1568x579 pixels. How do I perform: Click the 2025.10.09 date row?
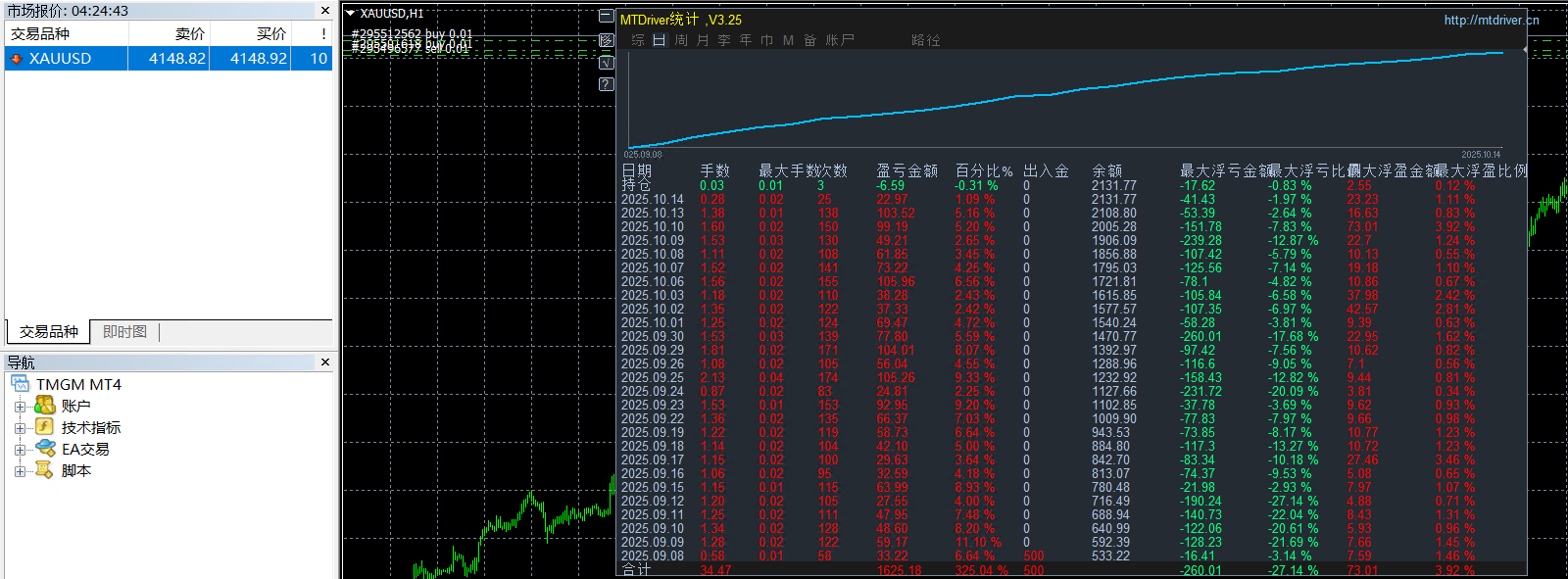tap(652, 240)
